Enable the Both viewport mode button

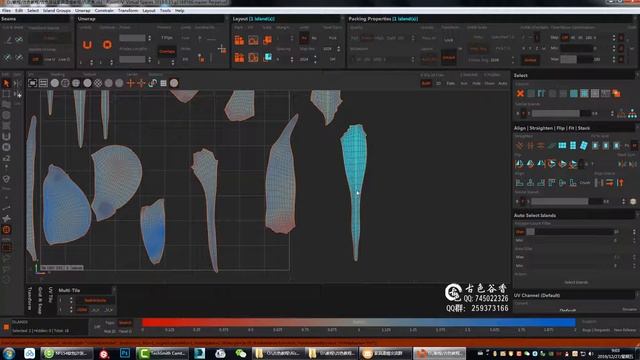[x=426, y=83]
